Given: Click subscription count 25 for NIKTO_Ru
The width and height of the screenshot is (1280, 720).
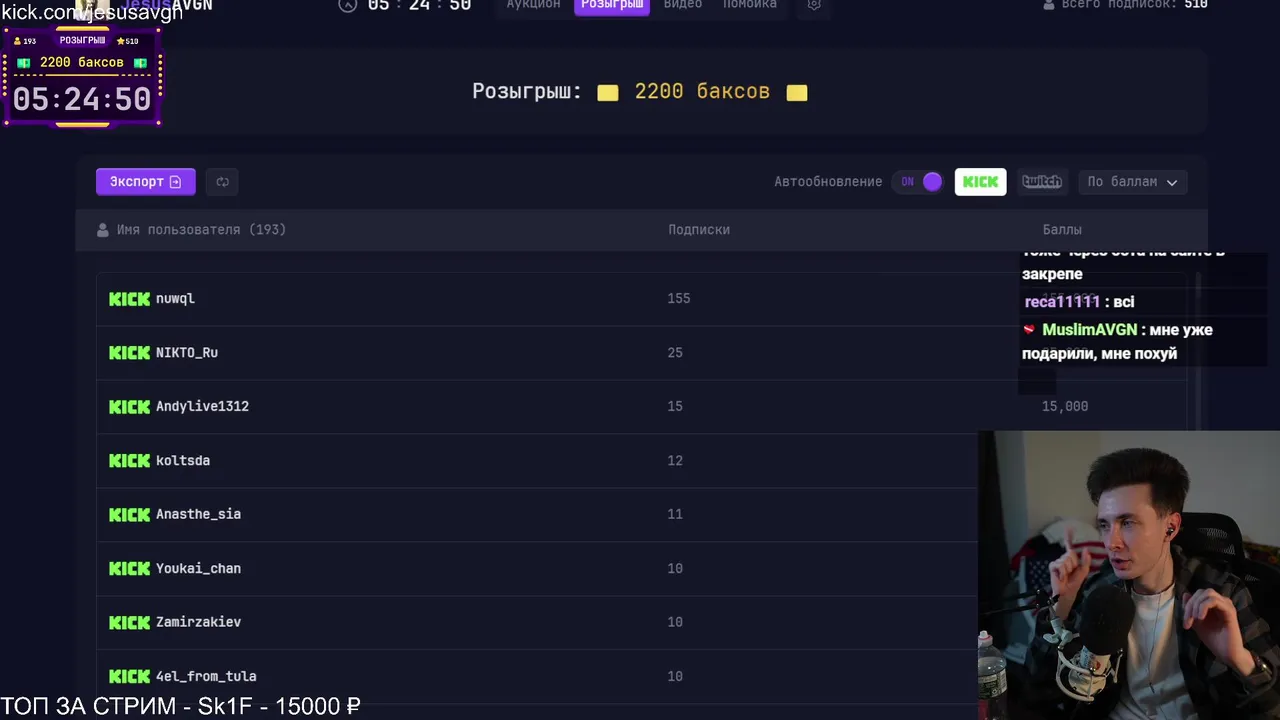Looking at the screenshot, I should coord(675,353).
